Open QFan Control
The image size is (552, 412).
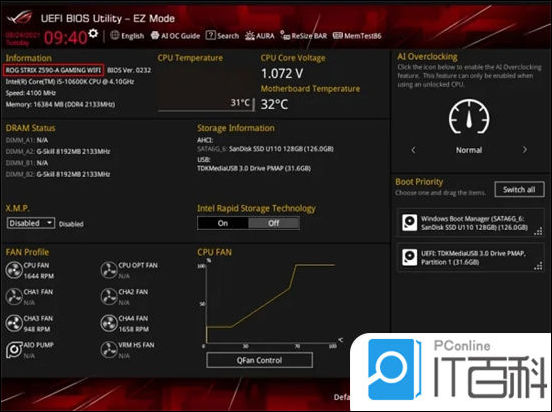(x=259, y=360)
